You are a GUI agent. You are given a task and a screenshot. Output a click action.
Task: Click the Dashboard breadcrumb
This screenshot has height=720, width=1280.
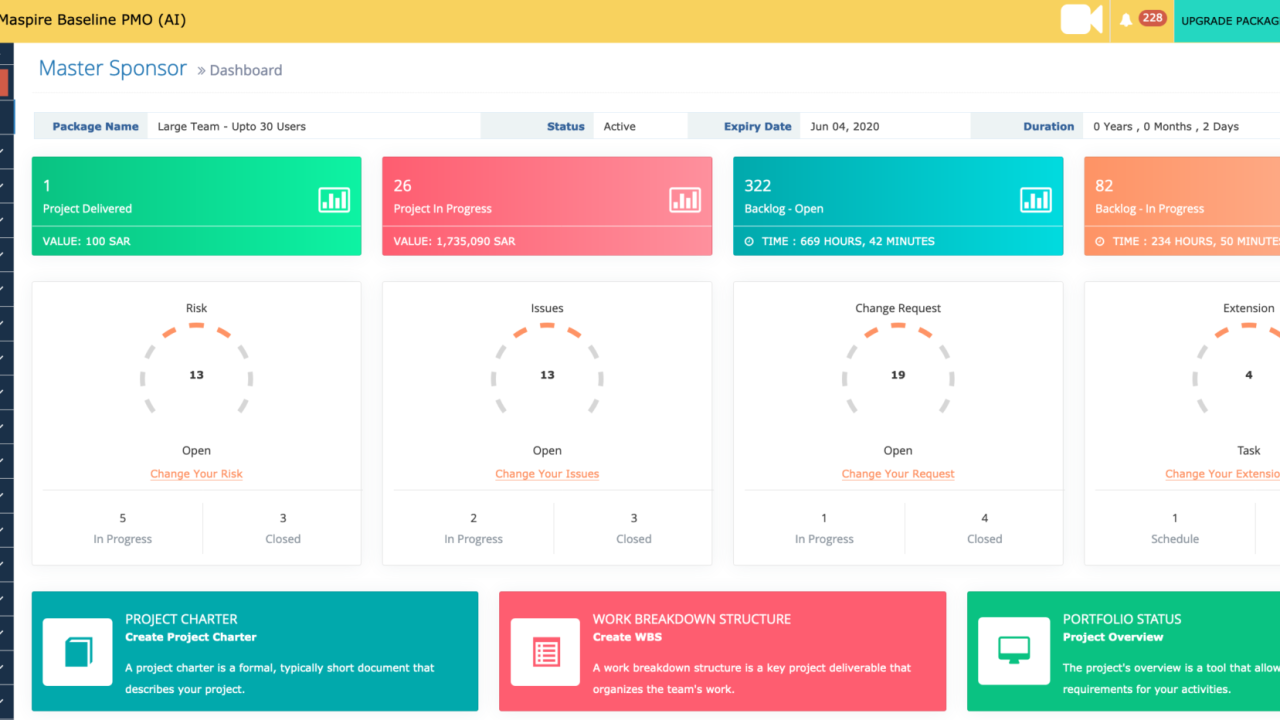(246, 70)
